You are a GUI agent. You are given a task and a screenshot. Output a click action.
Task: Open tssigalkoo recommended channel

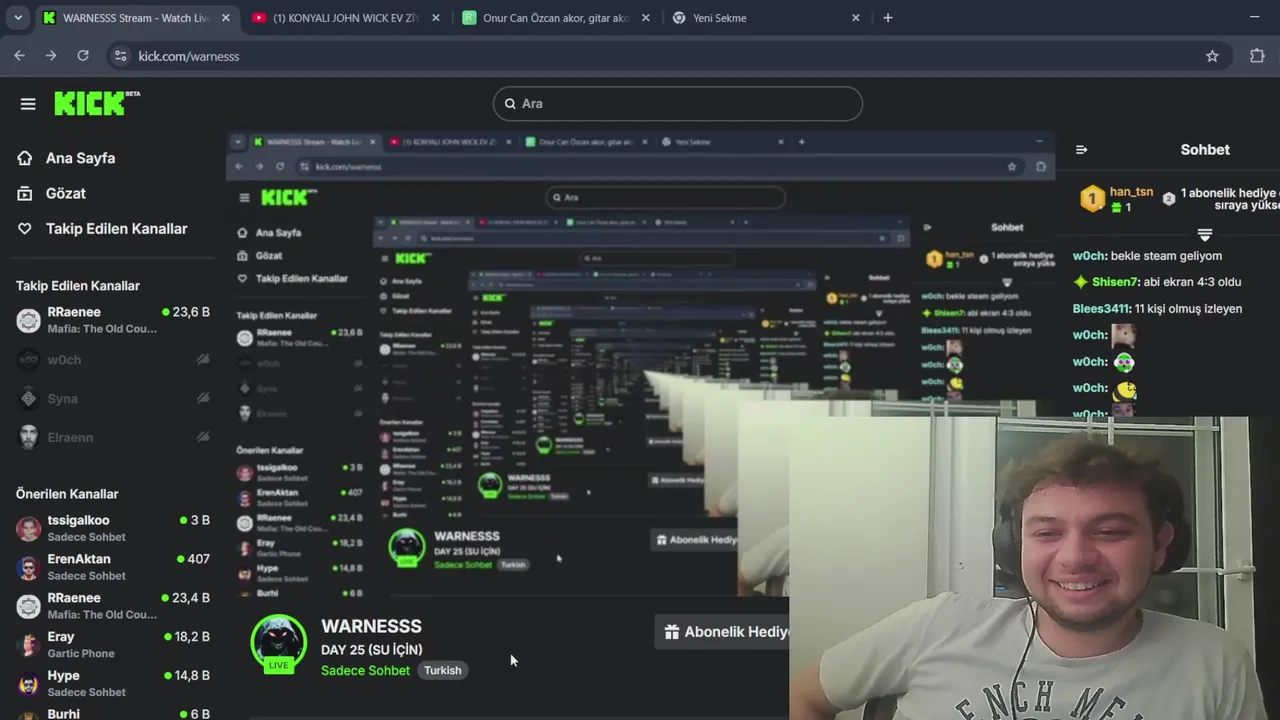tap(113, 528)
